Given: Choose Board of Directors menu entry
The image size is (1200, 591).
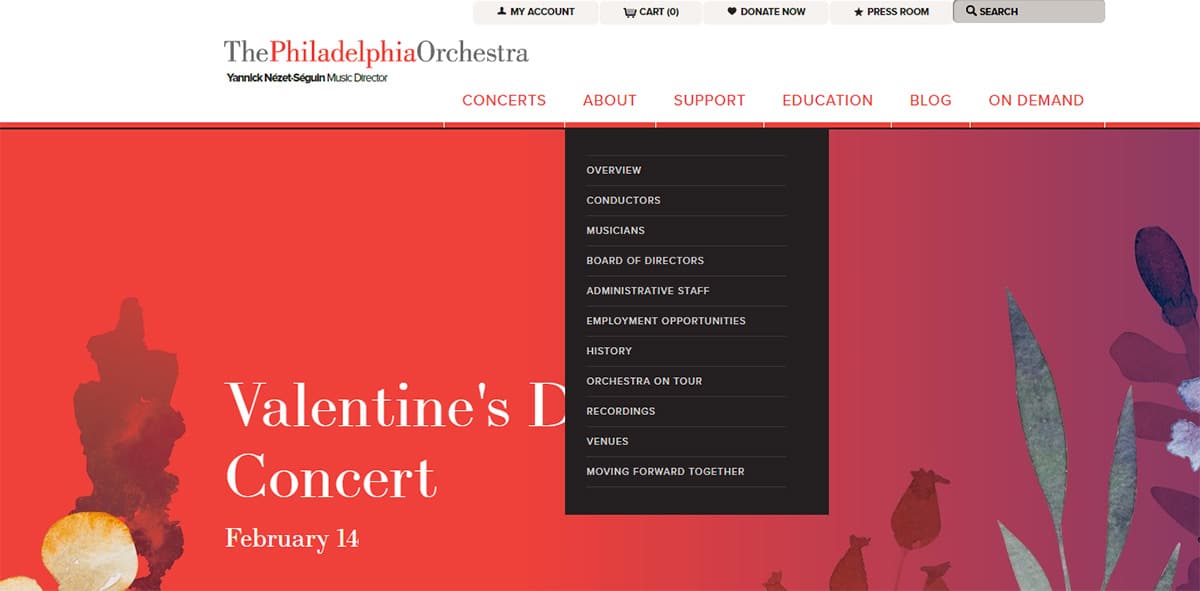Looking at the screenshot, I should [x=645, y=260].
